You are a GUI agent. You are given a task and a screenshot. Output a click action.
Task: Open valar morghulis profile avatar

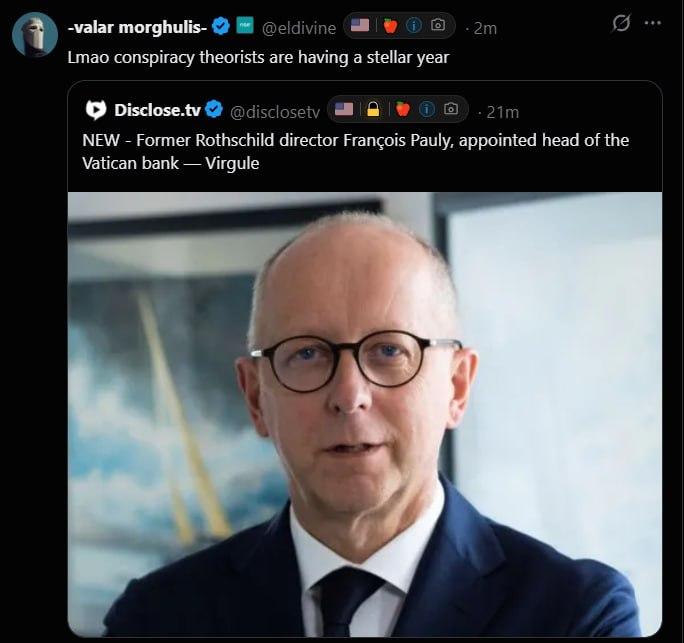pyautogui.click(x=34, y=36)
